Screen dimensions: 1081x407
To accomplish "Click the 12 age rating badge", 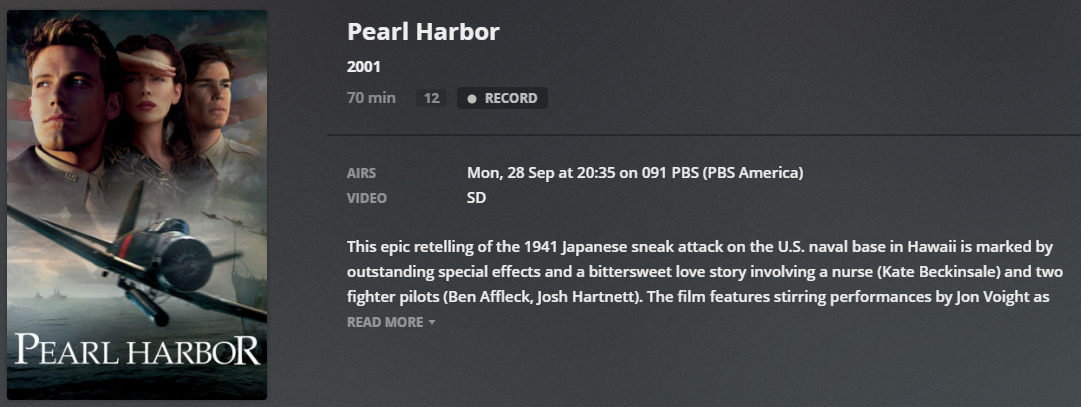I will coord(431,98).
